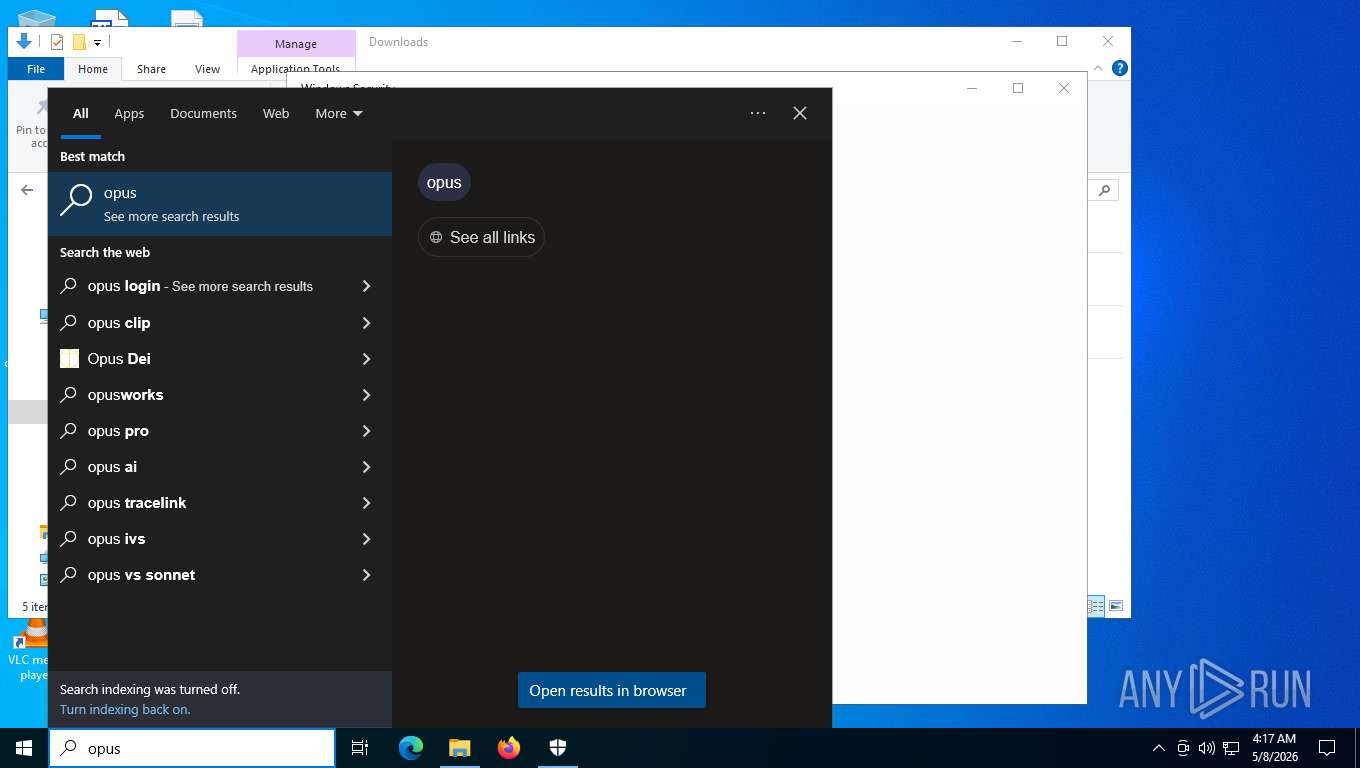
Task: Click the Meet Now tray icon
Action: [x=1183, y=748]
